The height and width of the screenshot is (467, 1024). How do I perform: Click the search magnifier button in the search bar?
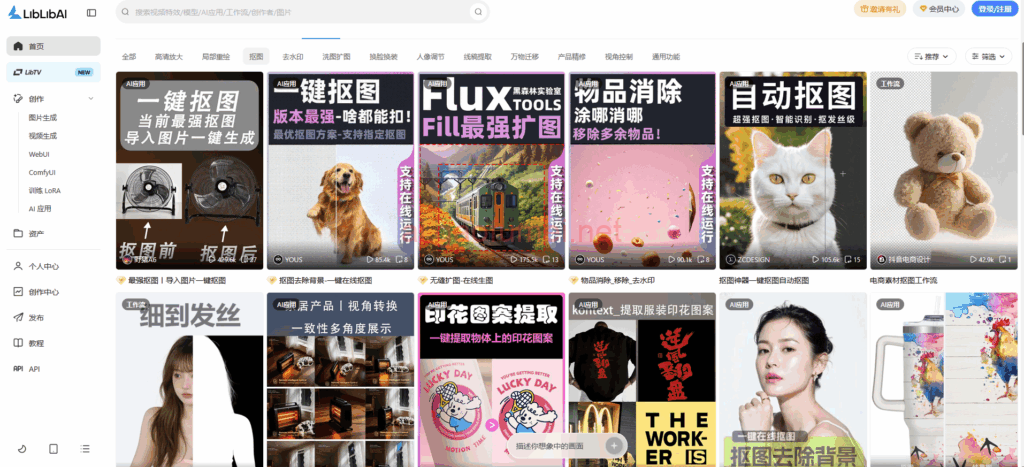(478, 12)
